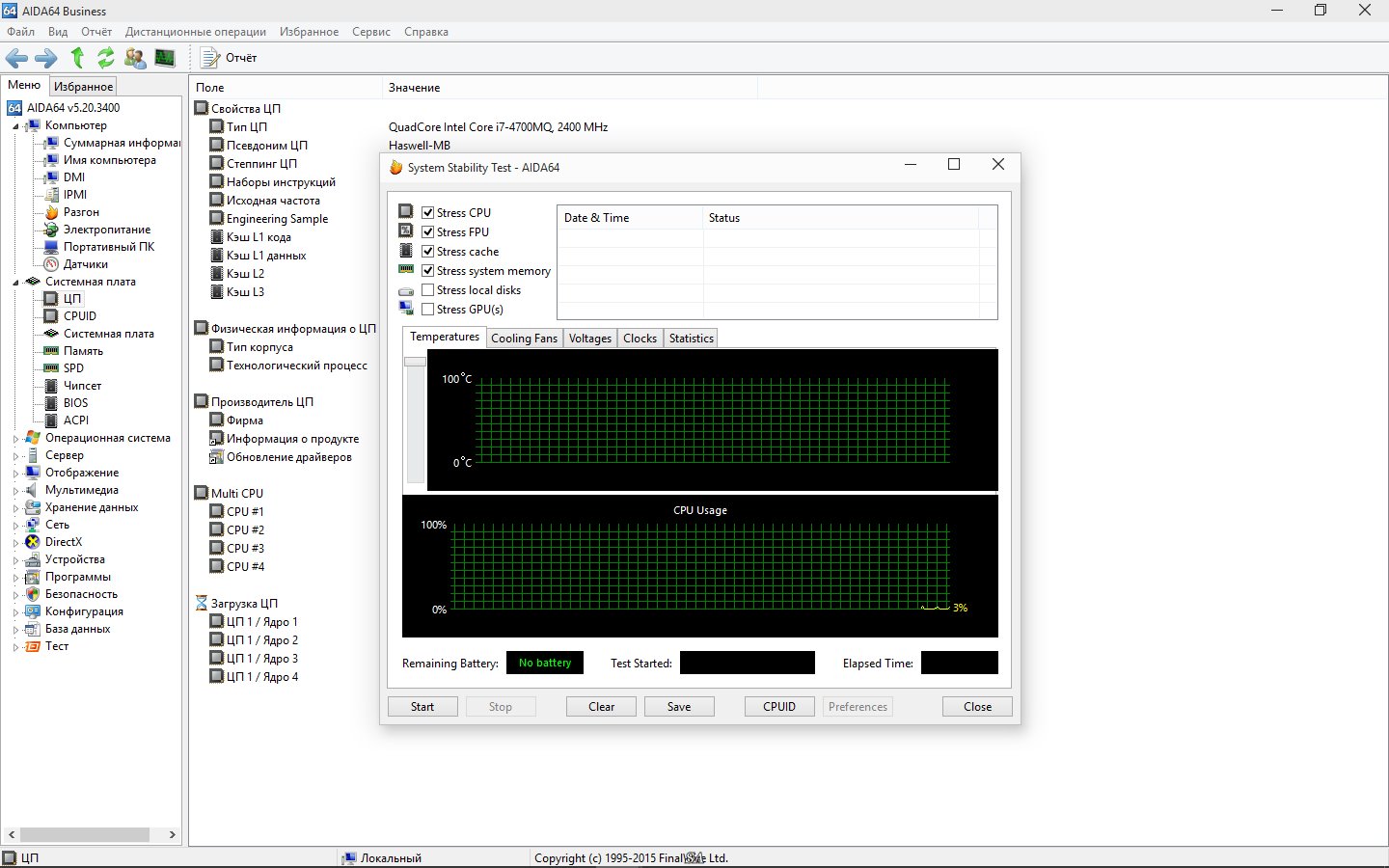Switch to the Cooling Fans tab
The image size is (1389, 868).
(x=524, y=339)
